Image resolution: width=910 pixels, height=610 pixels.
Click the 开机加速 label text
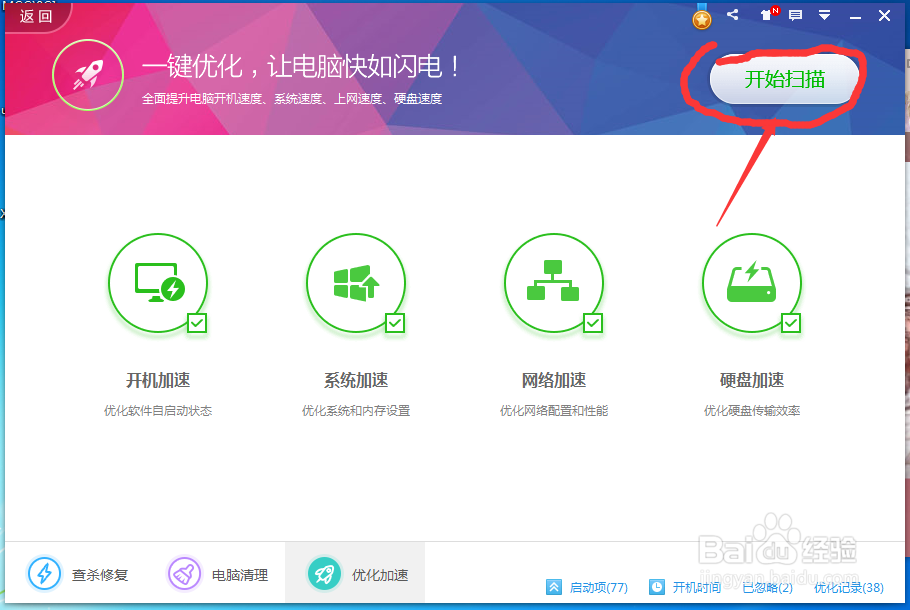[x=158, y=380]
